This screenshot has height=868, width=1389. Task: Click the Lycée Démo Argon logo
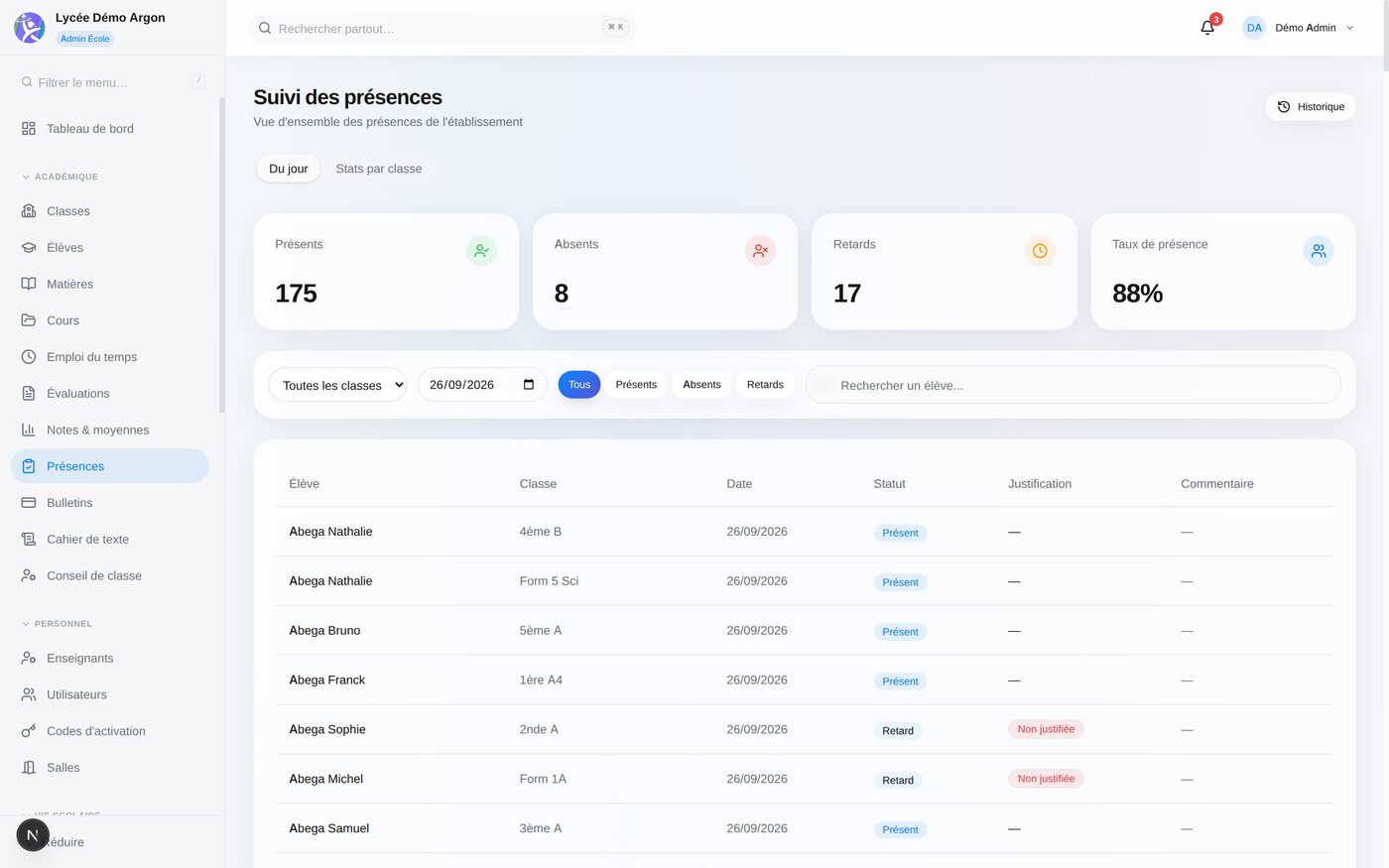29,28
